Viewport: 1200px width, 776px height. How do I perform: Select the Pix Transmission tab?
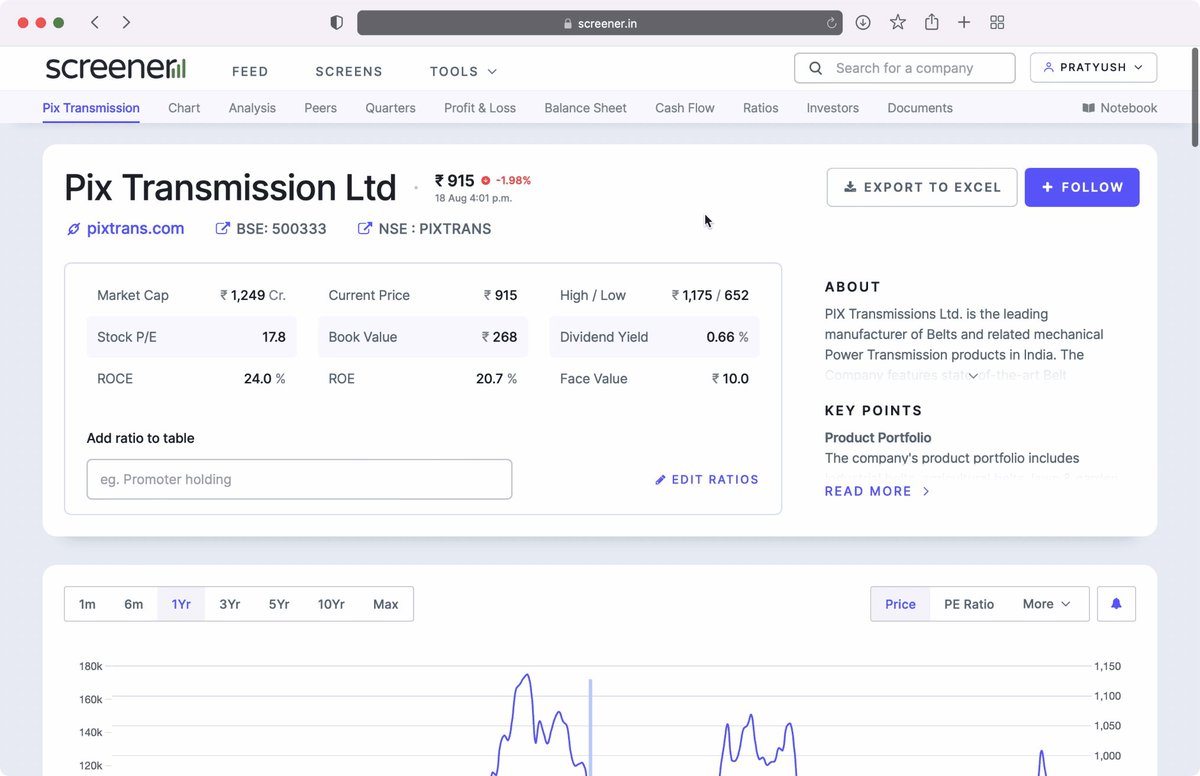91,108
